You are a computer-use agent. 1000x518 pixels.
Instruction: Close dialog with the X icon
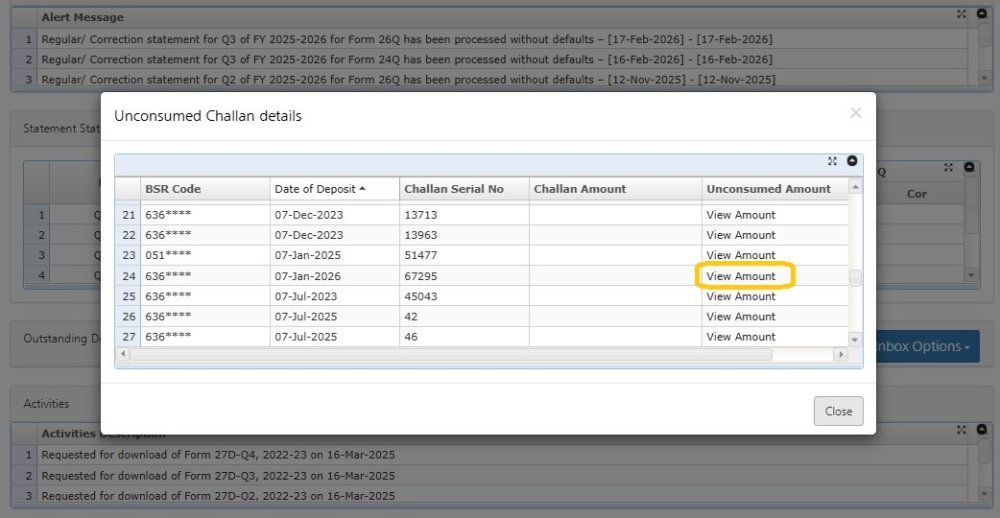click(855, 113)
